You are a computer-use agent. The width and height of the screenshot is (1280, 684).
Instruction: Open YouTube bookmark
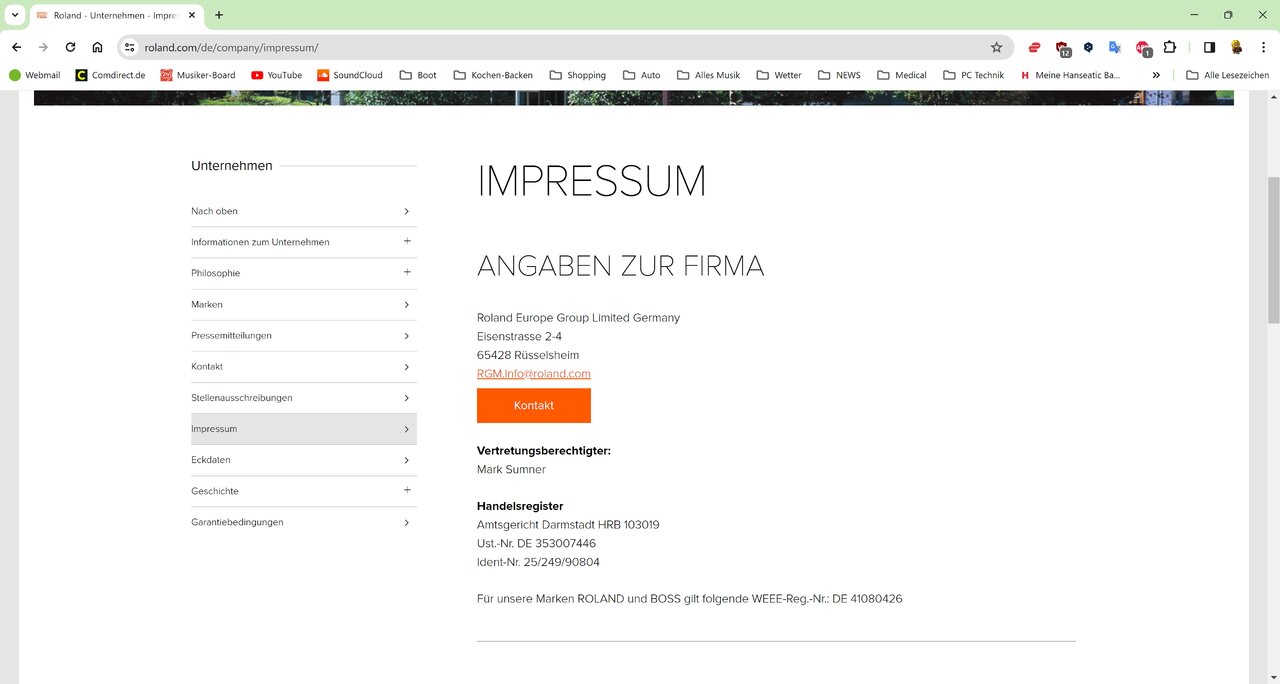277,75
